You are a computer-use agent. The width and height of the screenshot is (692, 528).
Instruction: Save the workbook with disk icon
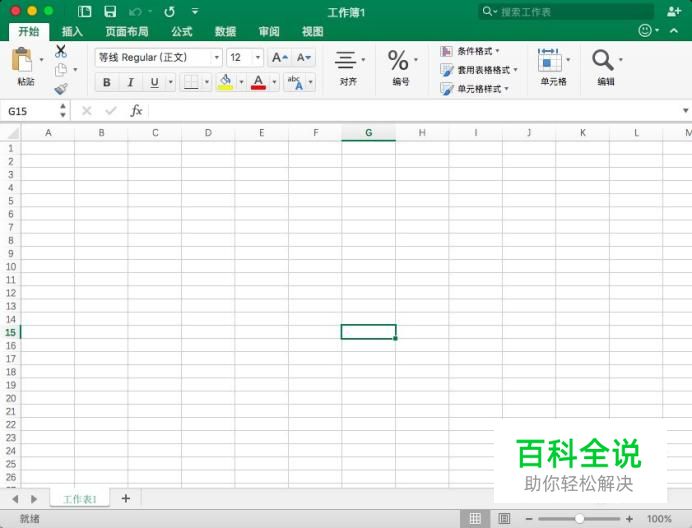click(x=110, y=11)
